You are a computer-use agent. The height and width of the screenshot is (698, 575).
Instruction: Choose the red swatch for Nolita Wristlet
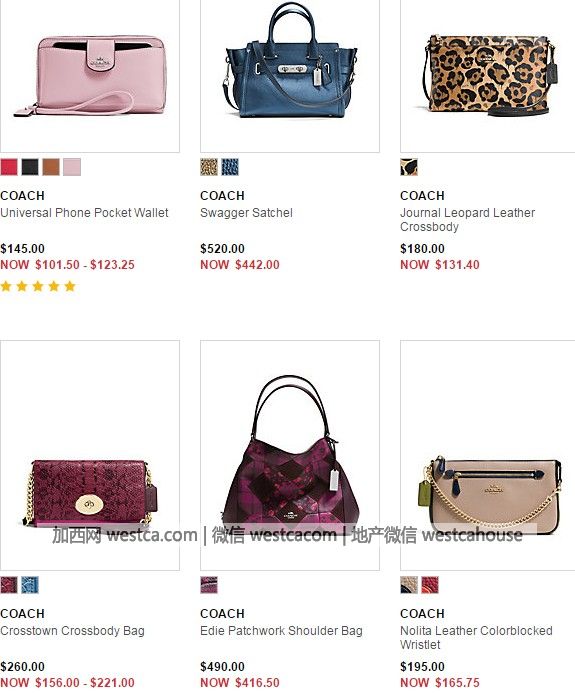tap(430, 585)
